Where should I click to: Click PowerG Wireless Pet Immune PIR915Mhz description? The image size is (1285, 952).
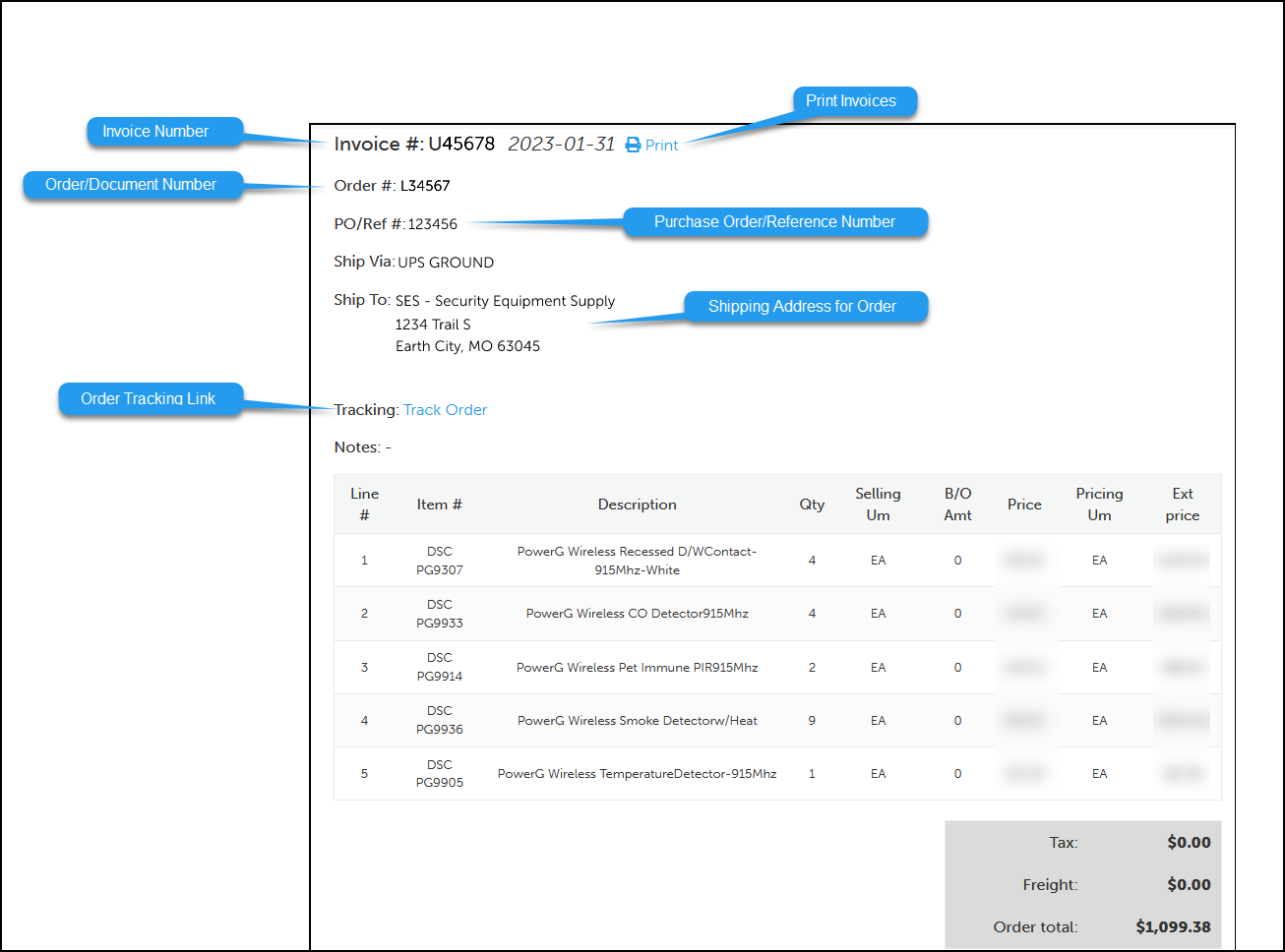tap(638, 668)
